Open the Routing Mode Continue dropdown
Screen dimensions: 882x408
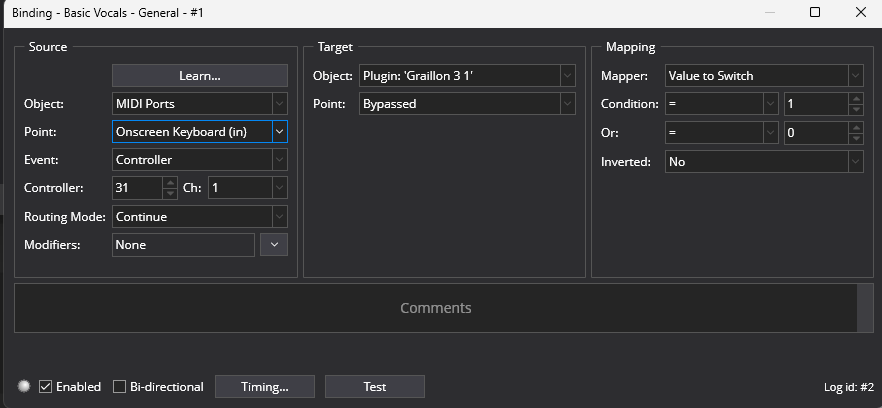[200, 217]
